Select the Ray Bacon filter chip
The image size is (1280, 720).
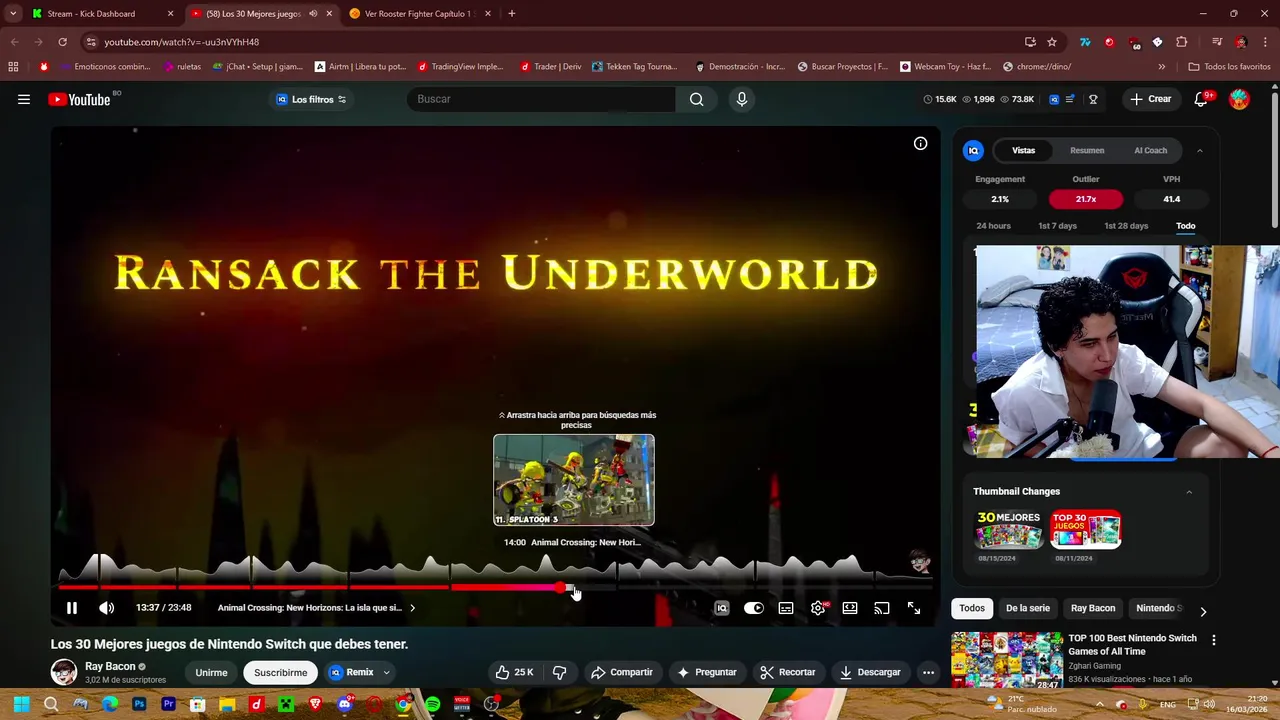(x=1093, y=608)
